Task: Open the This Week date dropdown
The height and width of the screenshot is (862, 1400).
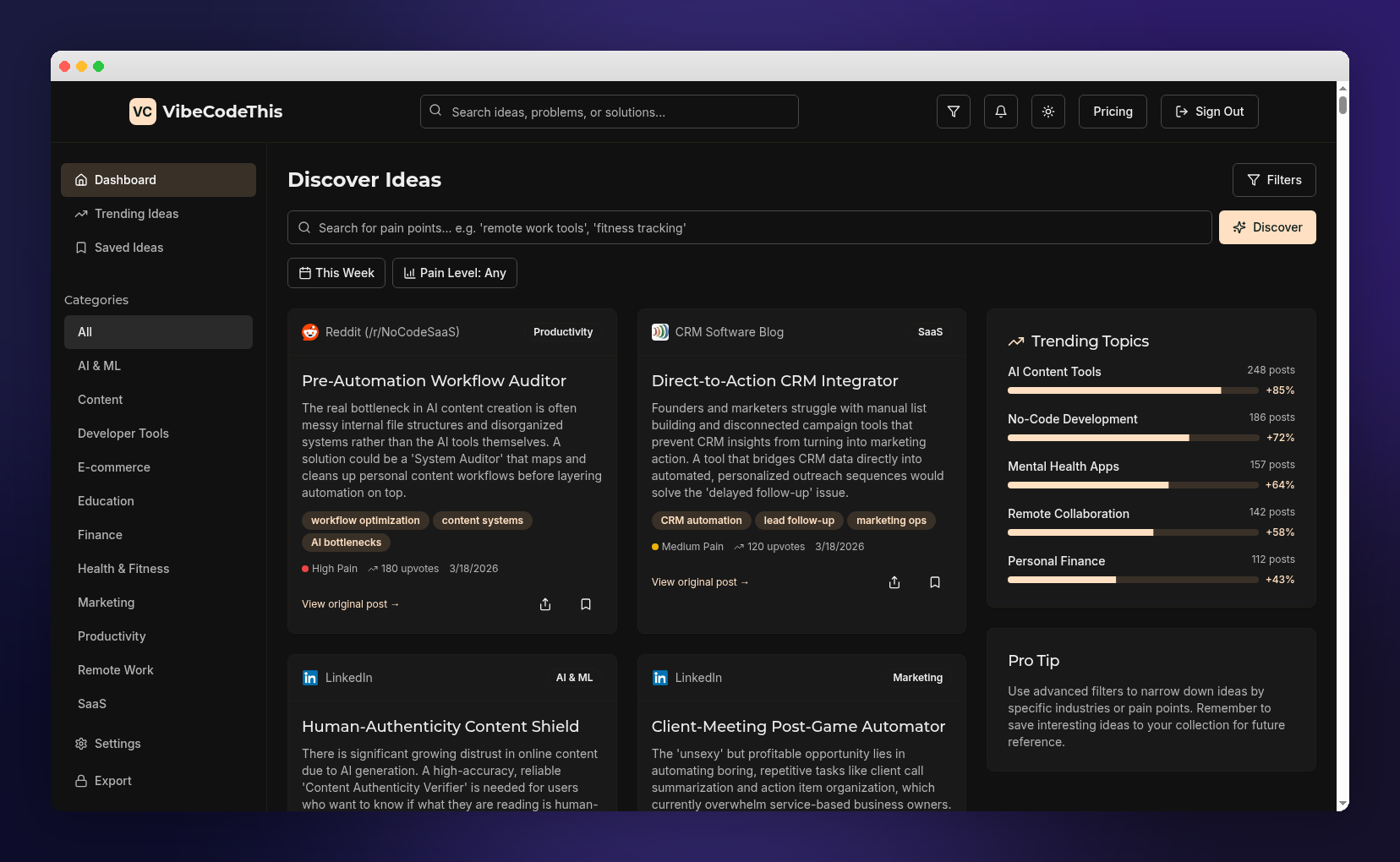Action: (336, 273)
